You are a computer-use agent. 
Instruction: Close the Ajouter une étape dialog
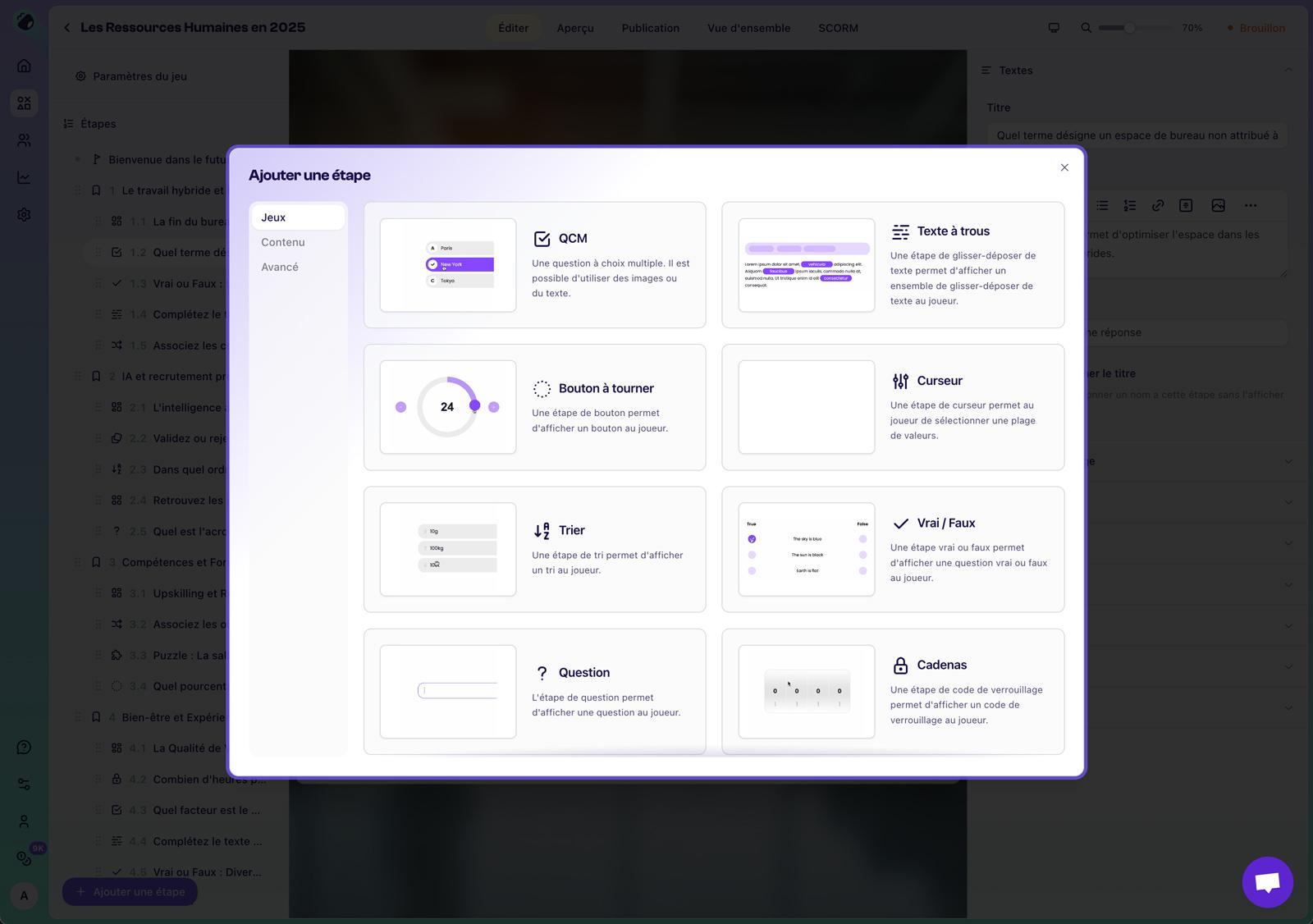1064,167
